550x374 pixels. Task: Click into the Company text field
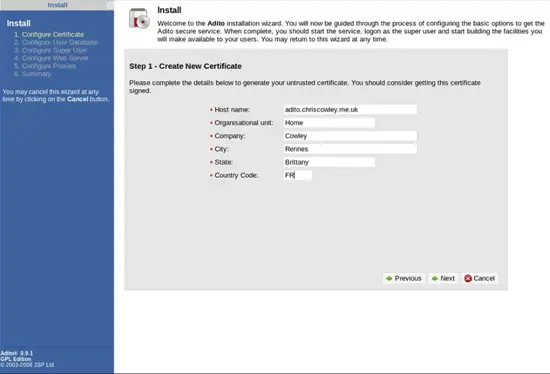point(350,136)
